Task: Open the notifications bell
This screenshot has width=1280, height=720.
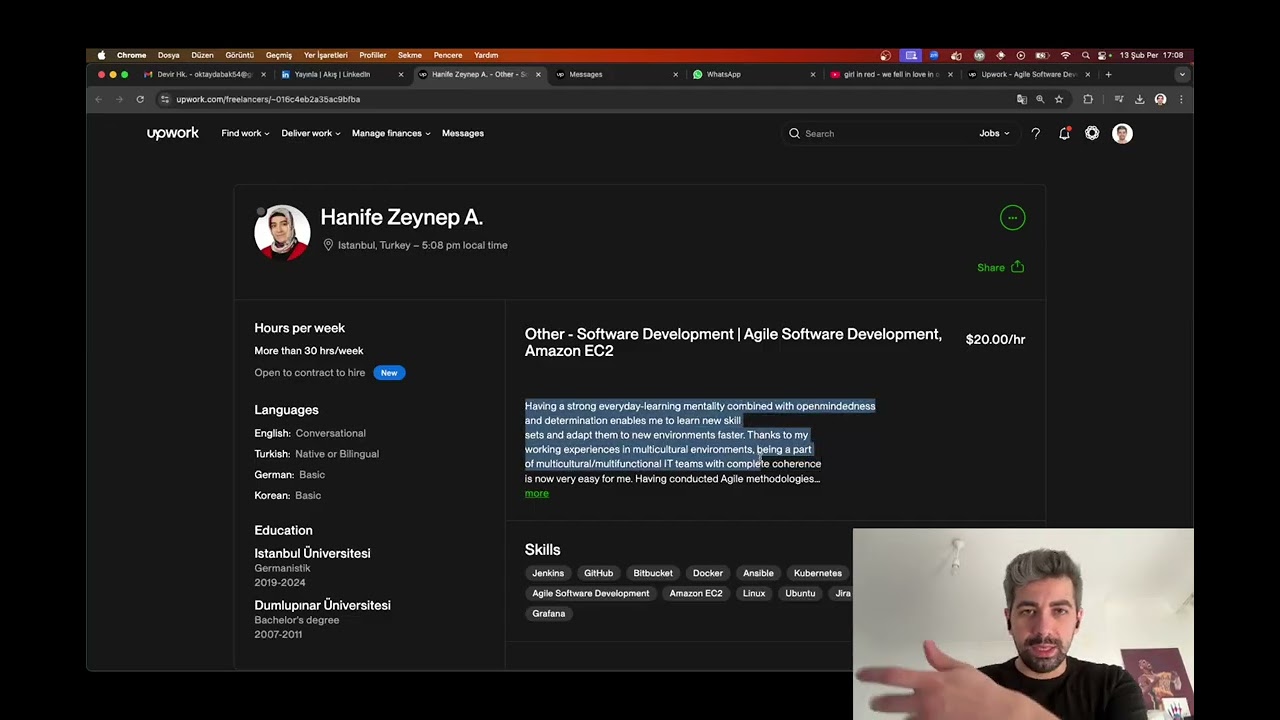Action: (x=1064, y=133)
